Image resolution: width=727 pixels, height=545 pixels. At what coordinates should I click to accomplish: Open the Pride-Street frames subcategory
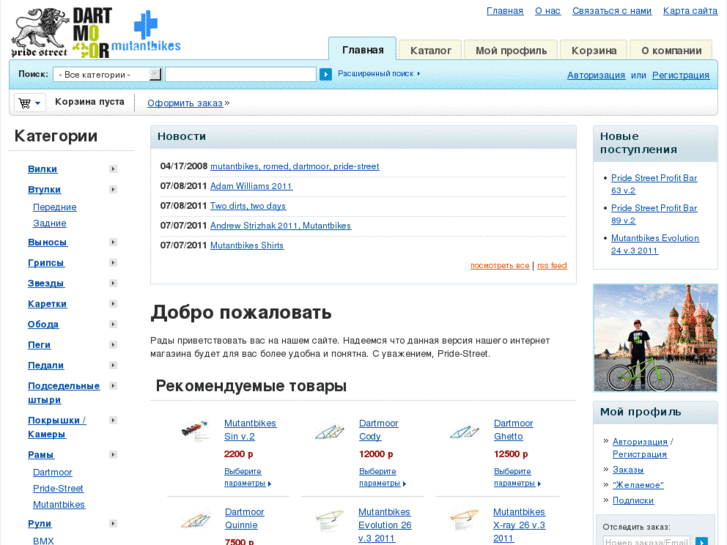point(58,488)
